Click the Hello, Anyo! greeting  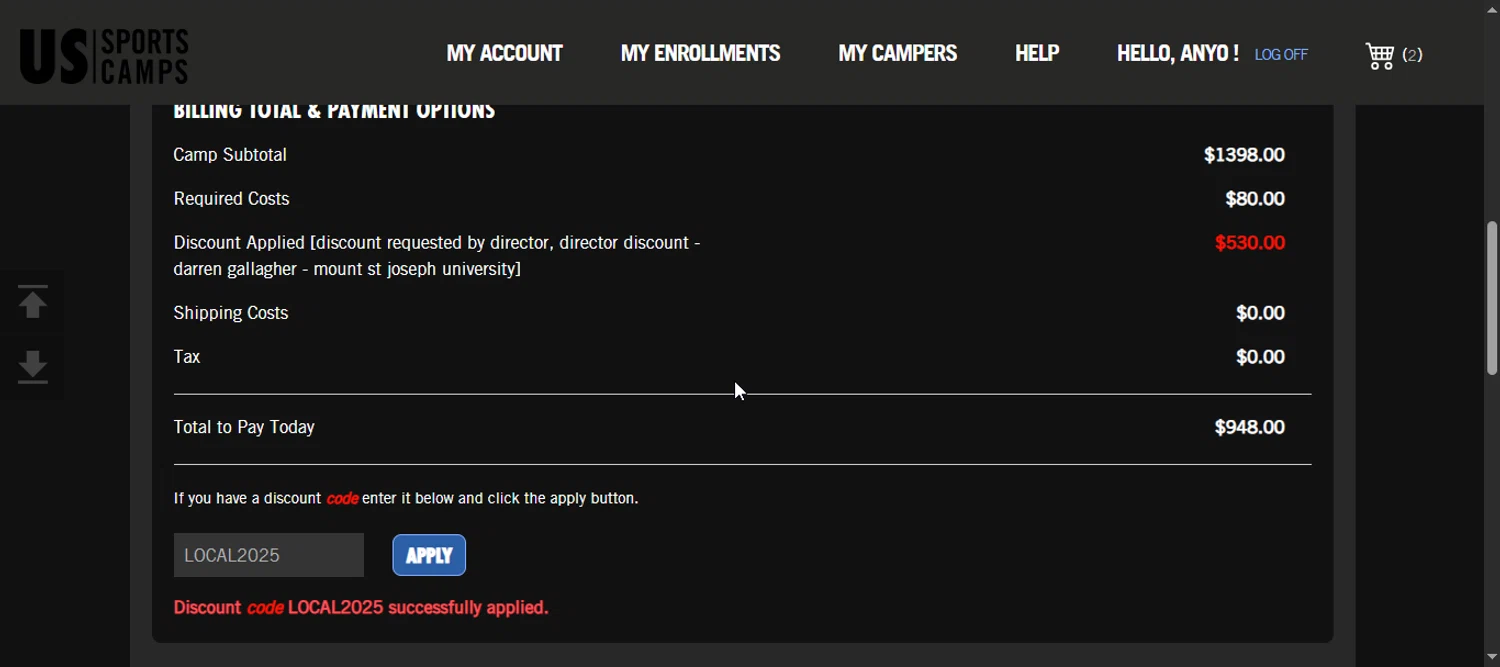tap(1177, 53)
